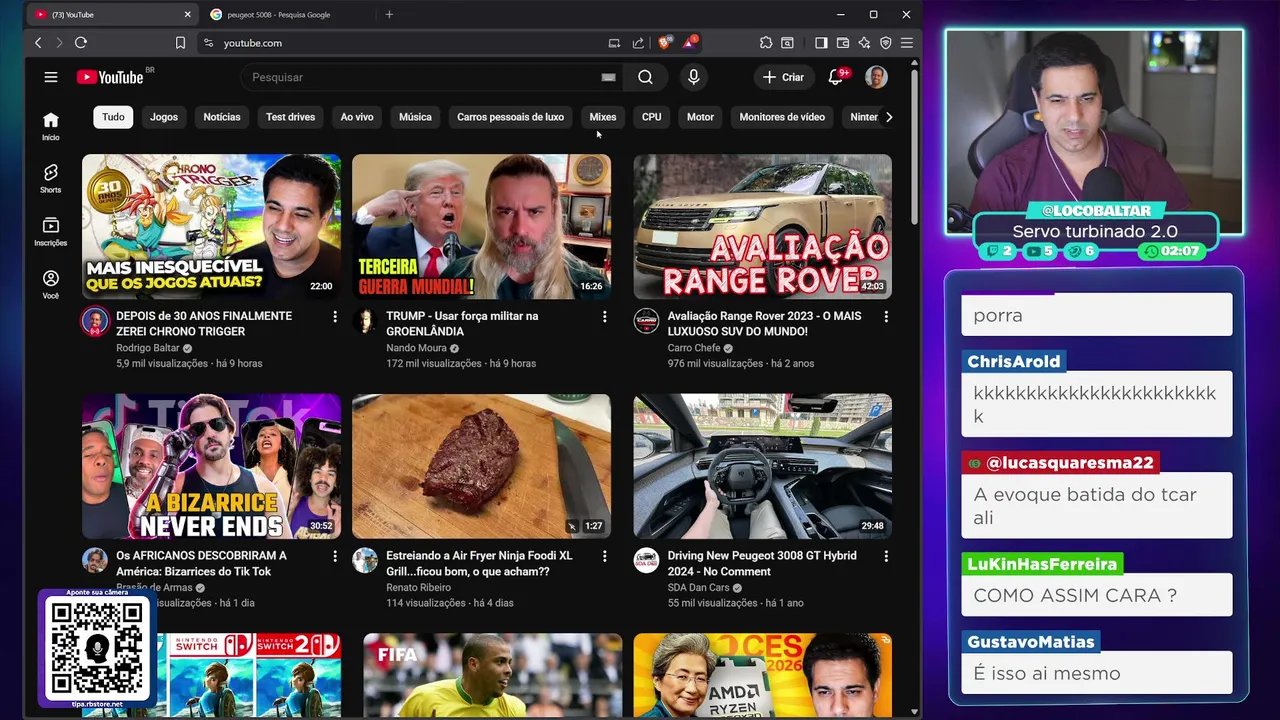Show more filter chips with right arrow
Image resolution: width=1280 pixels, height=720 pixels.
(x=889, y=117)
